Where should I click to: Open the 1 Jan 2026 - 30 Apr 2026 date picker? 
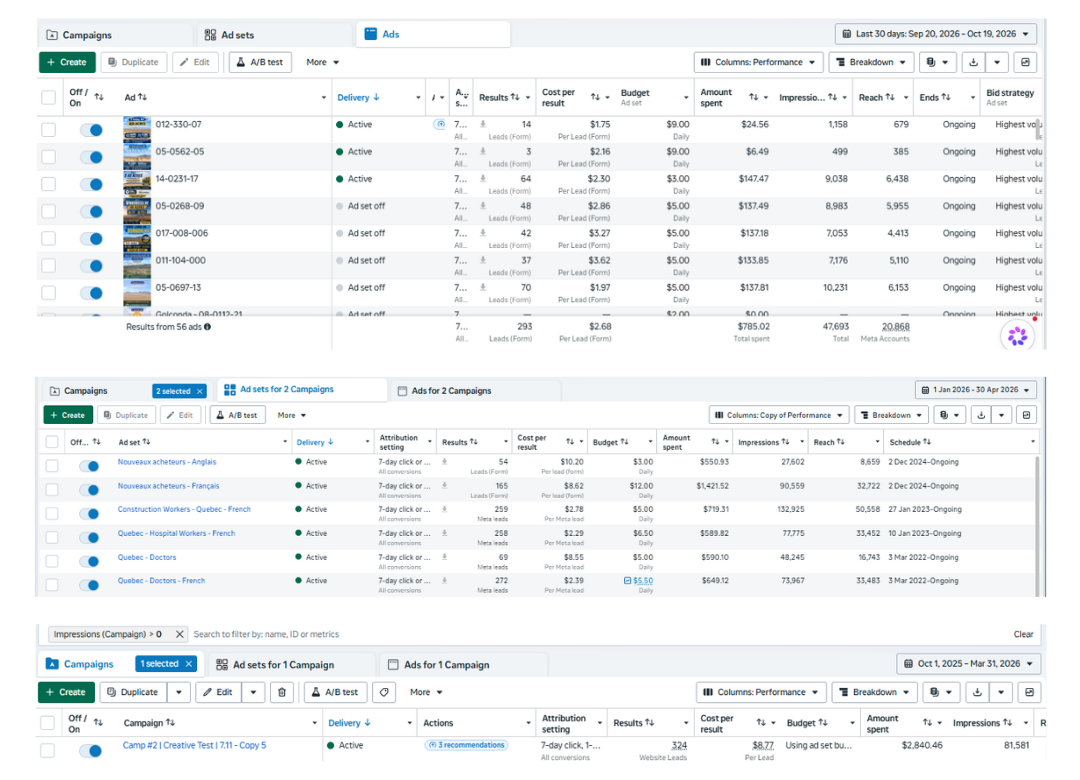coord(975,390)
